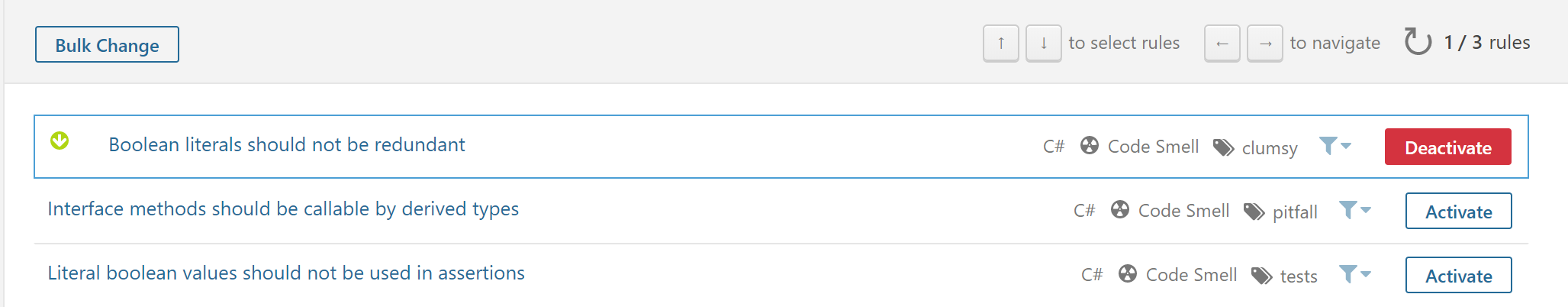Expand filter dropdown for Literal boolean rule
This screenshot has height=307, width=1568.
1354,273
